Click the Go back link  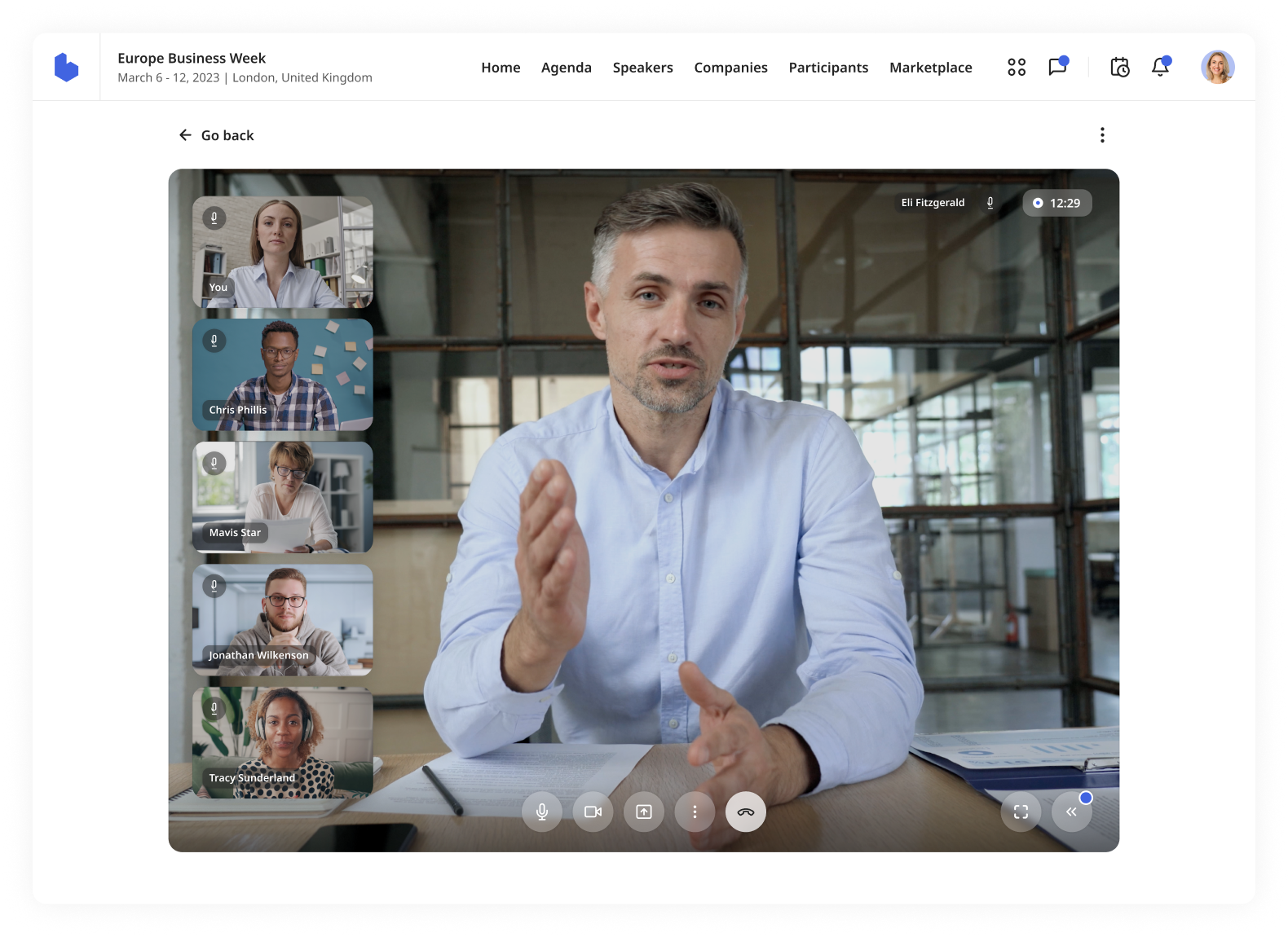(x=216, y=135)
